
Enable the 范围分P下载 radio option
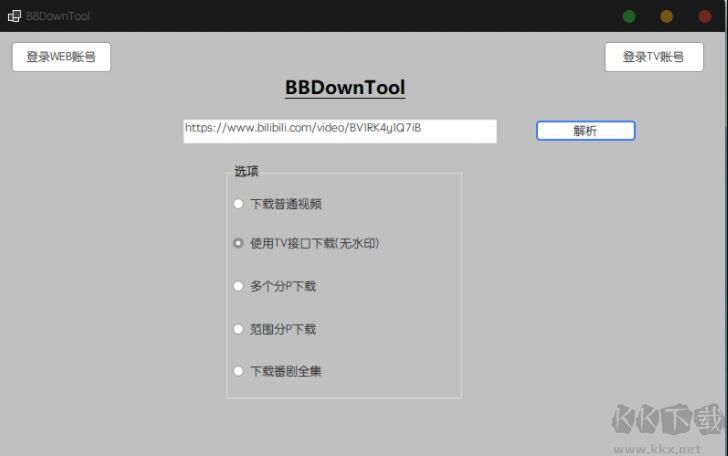pyautogui.click(x=238, y=329)
